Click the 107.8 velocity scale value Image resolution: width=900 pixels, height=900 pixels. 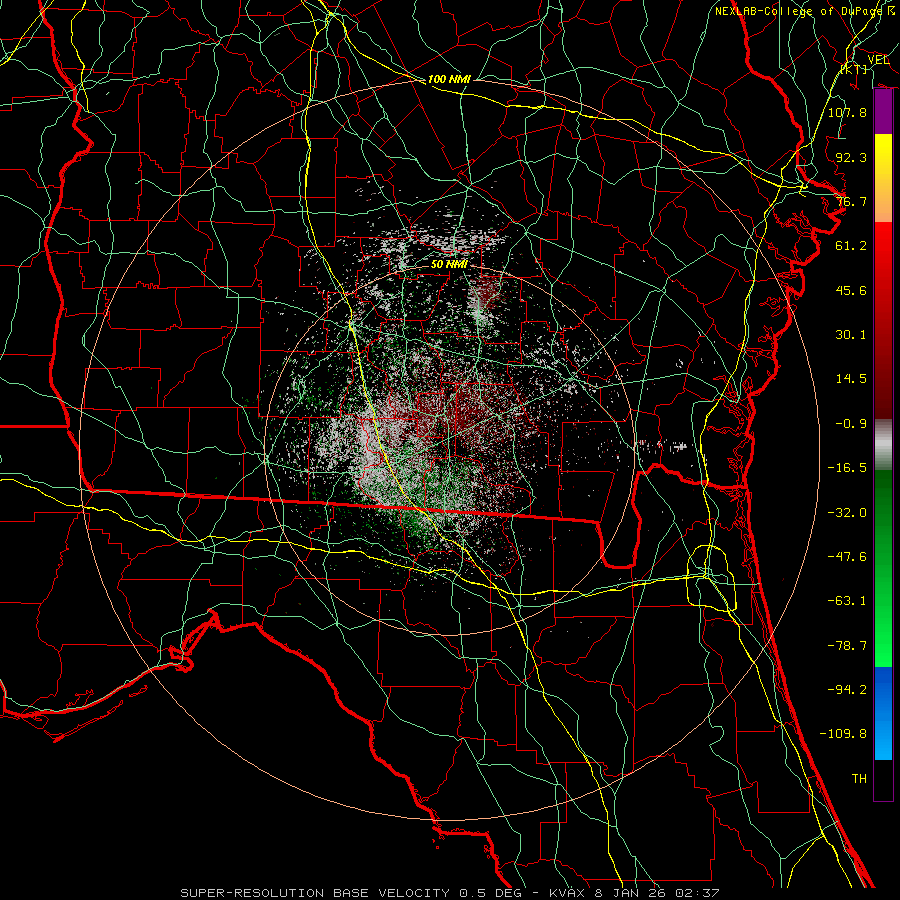pyautogui.click(x=847, y=112)
